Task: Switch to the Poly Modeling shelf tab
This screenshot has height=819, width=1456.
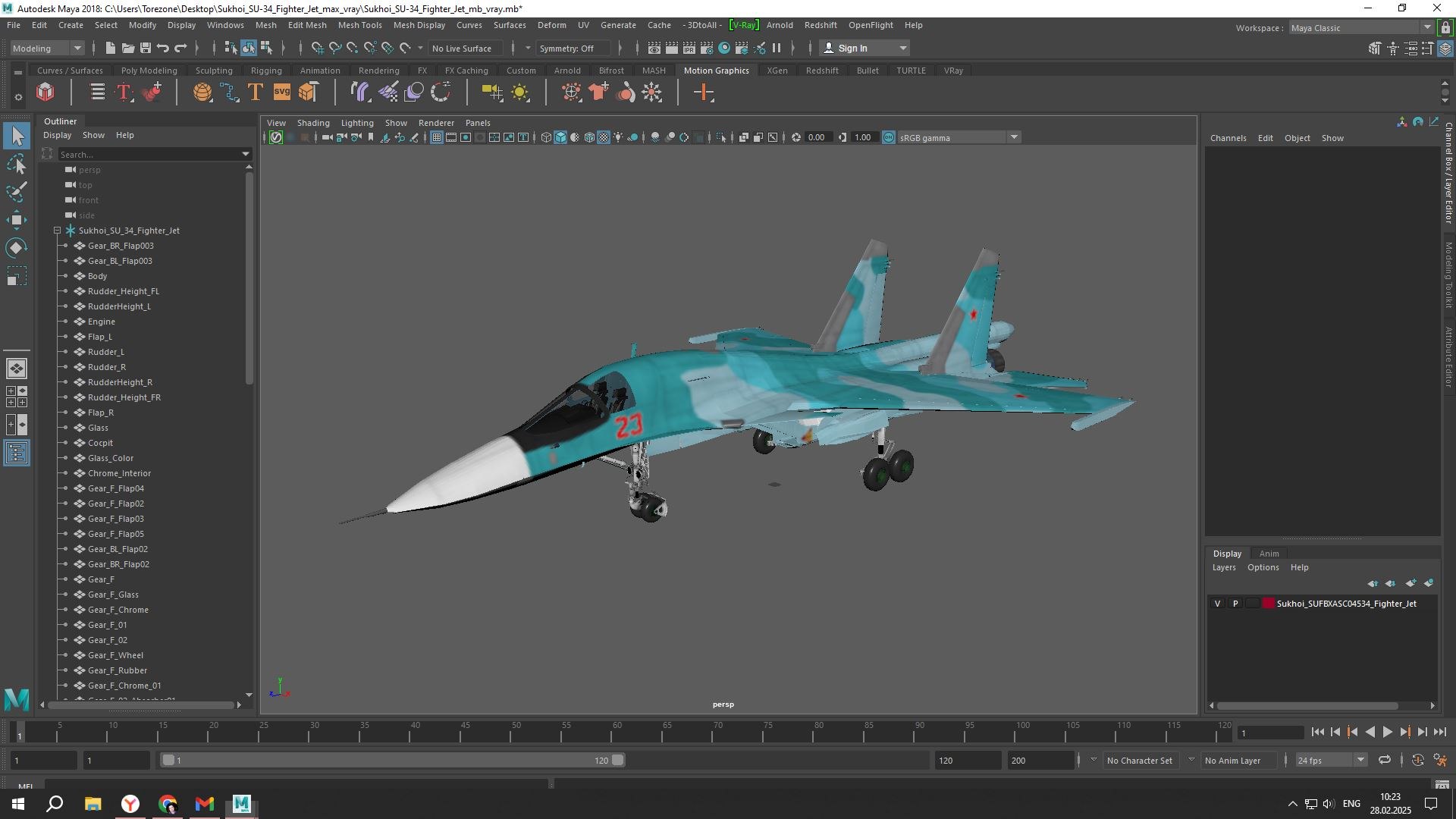Action: tap(149, 71)
